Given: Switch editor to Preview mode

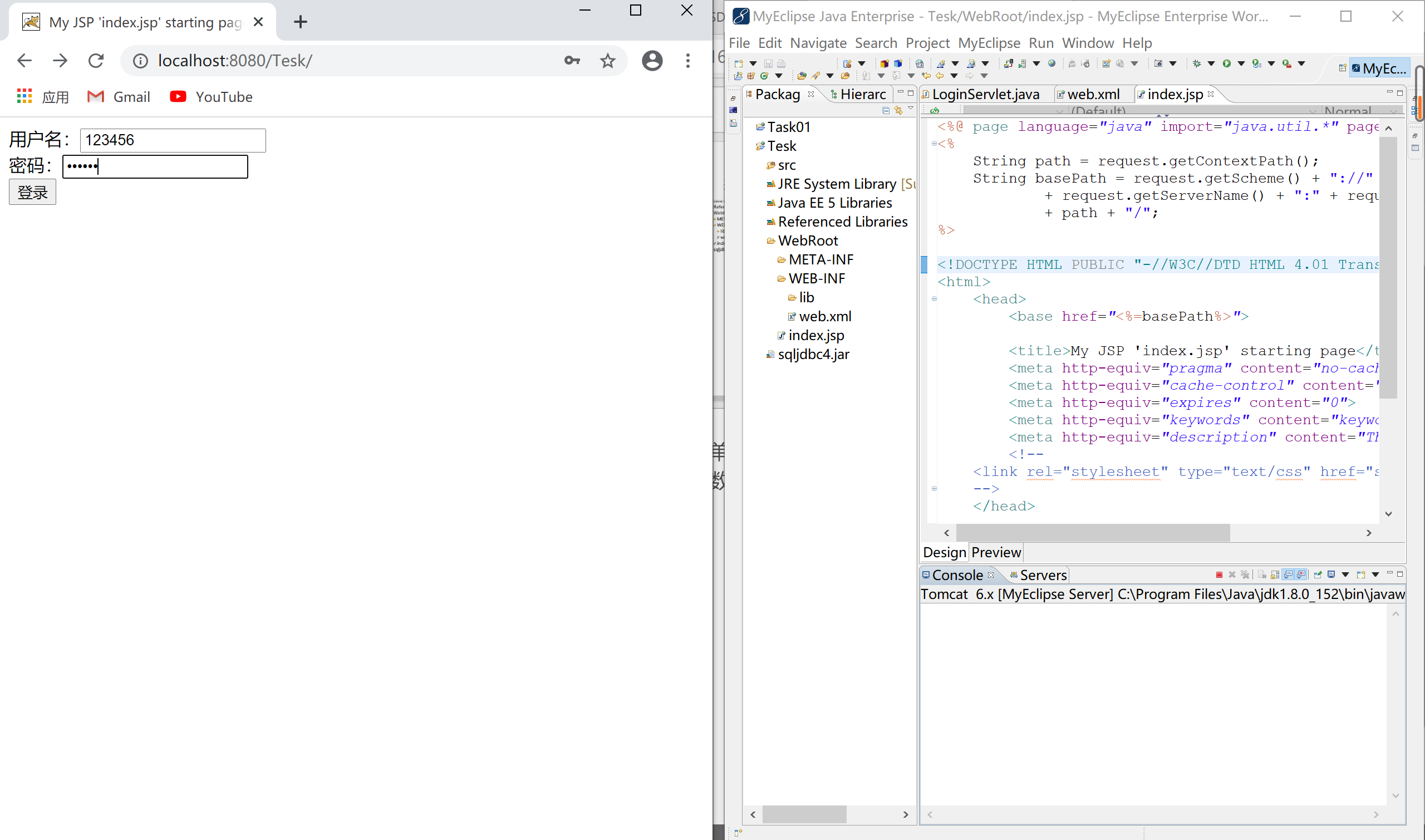Looking at the screenshot, I should 996,552.
